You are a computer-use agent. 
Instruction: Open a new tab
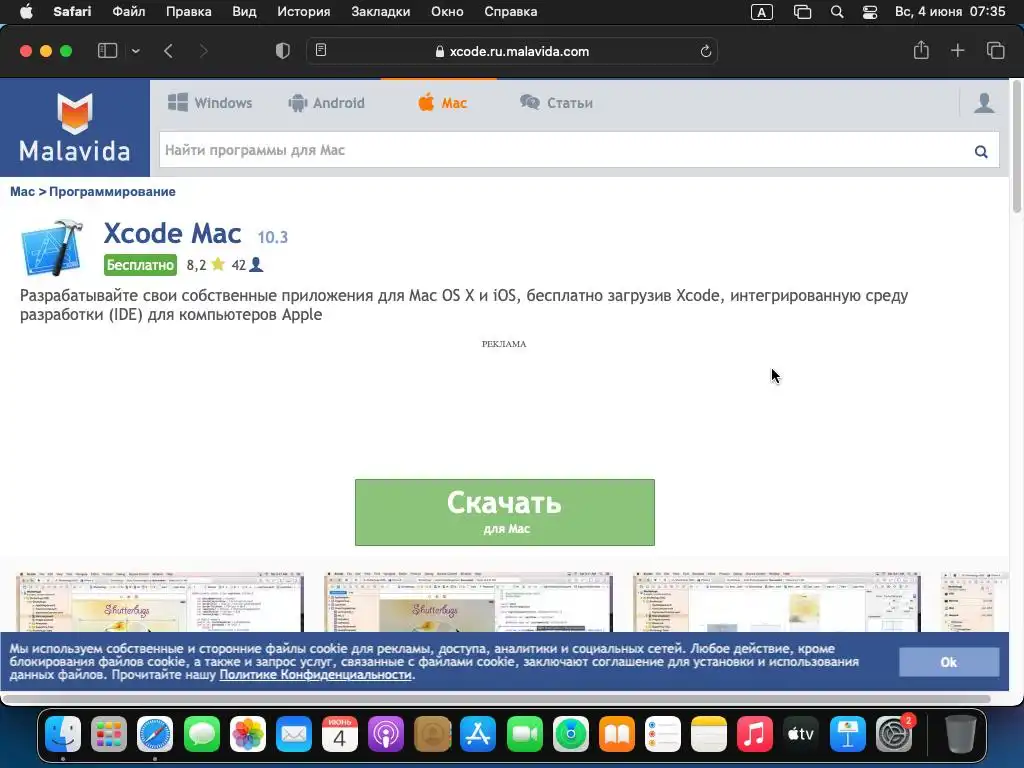[957, 50]
